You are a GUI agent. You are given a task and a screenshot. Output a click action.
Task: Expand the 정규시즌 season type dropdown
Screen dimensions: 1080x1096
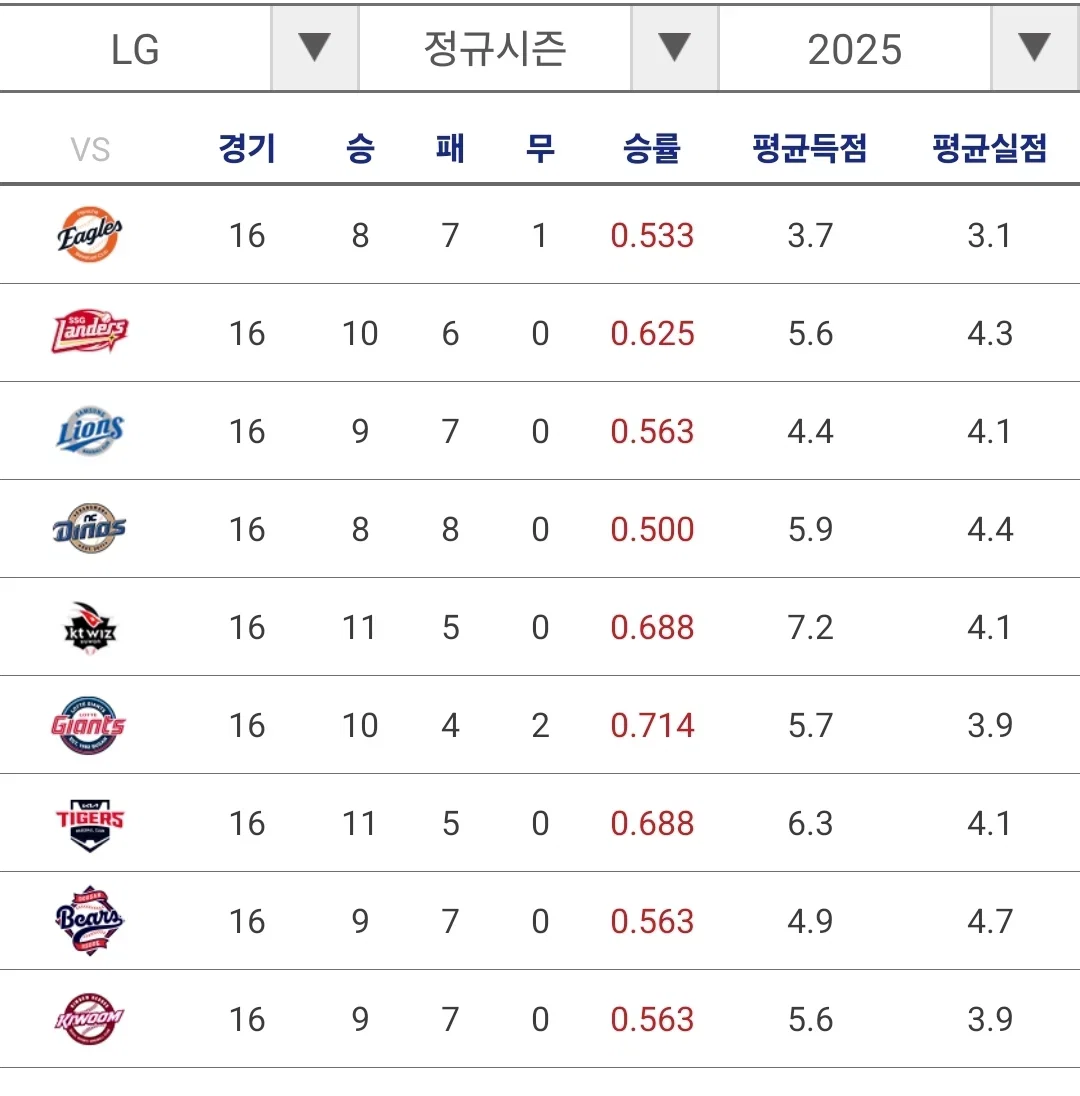[x=675, y=48]
